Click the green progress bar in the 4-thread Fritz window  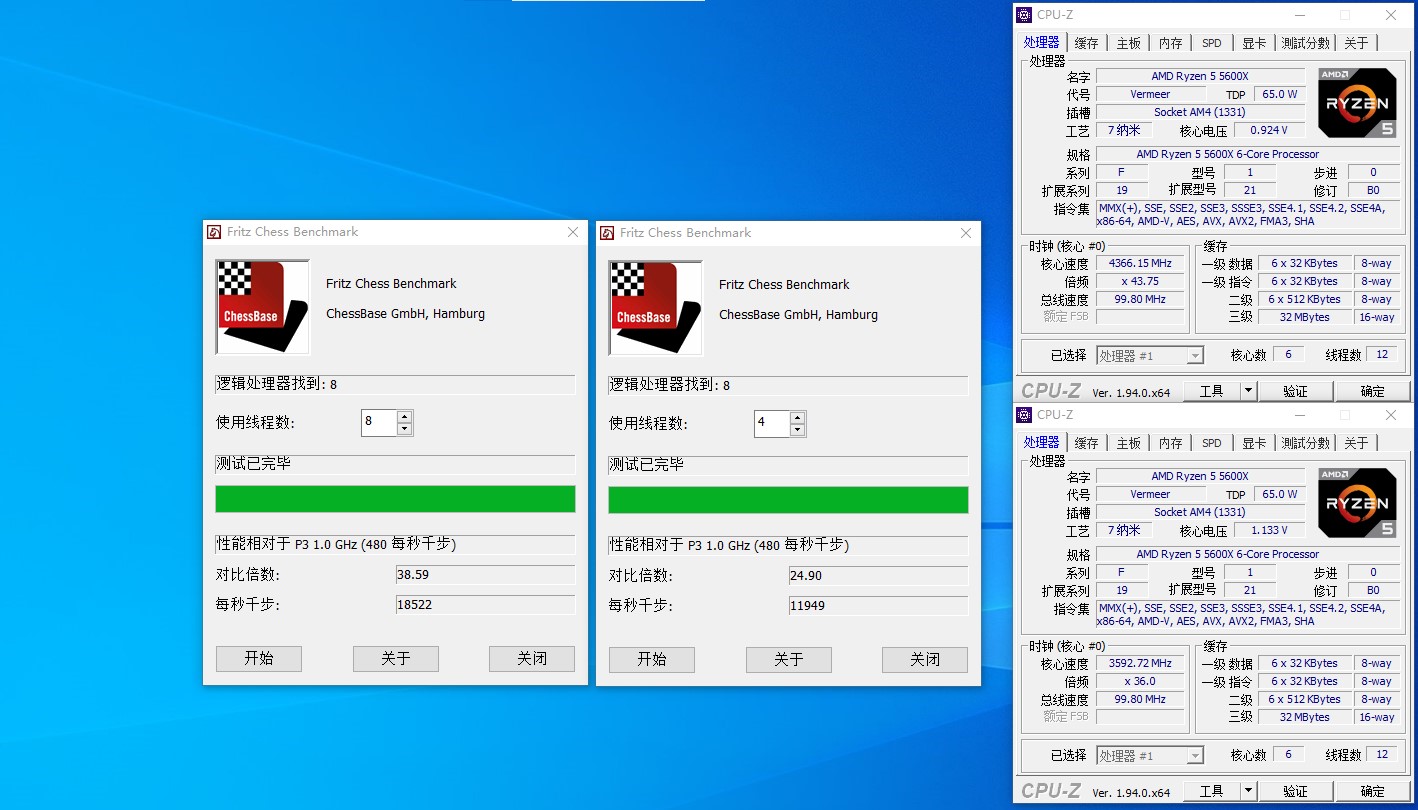click(789, 500)
